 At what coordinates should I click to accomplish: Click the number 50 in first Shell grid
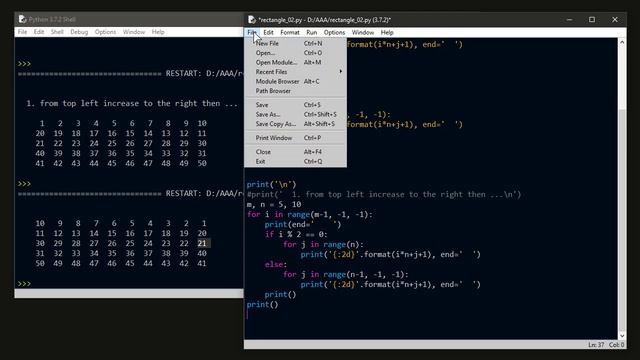202,163
